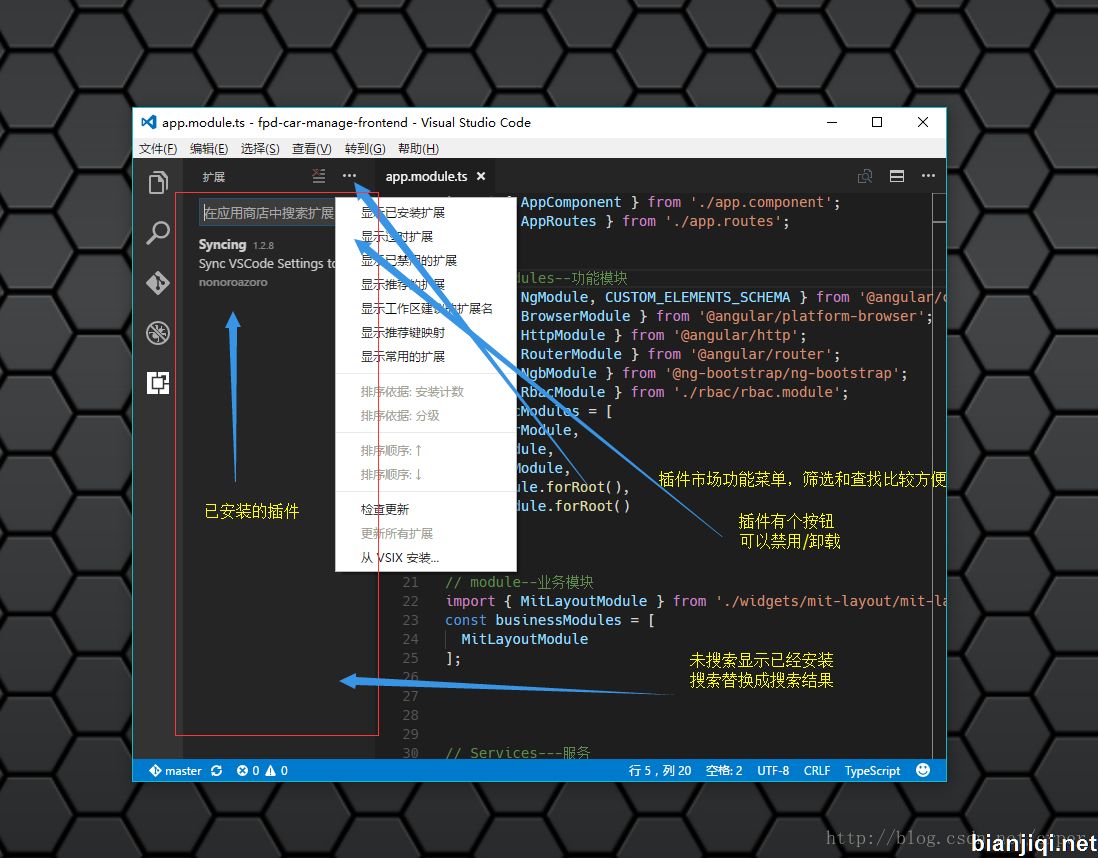Click the BrowserModule import line
Image resolution: width=1098 pixels, height=858 pixels.
click(726, 316)
